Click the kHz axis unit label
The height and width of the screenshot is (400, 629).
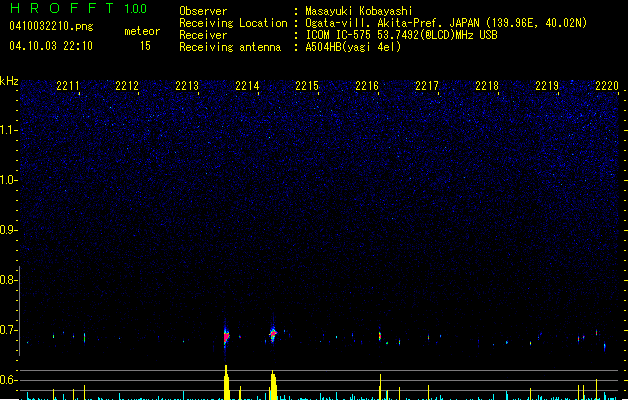9,81
